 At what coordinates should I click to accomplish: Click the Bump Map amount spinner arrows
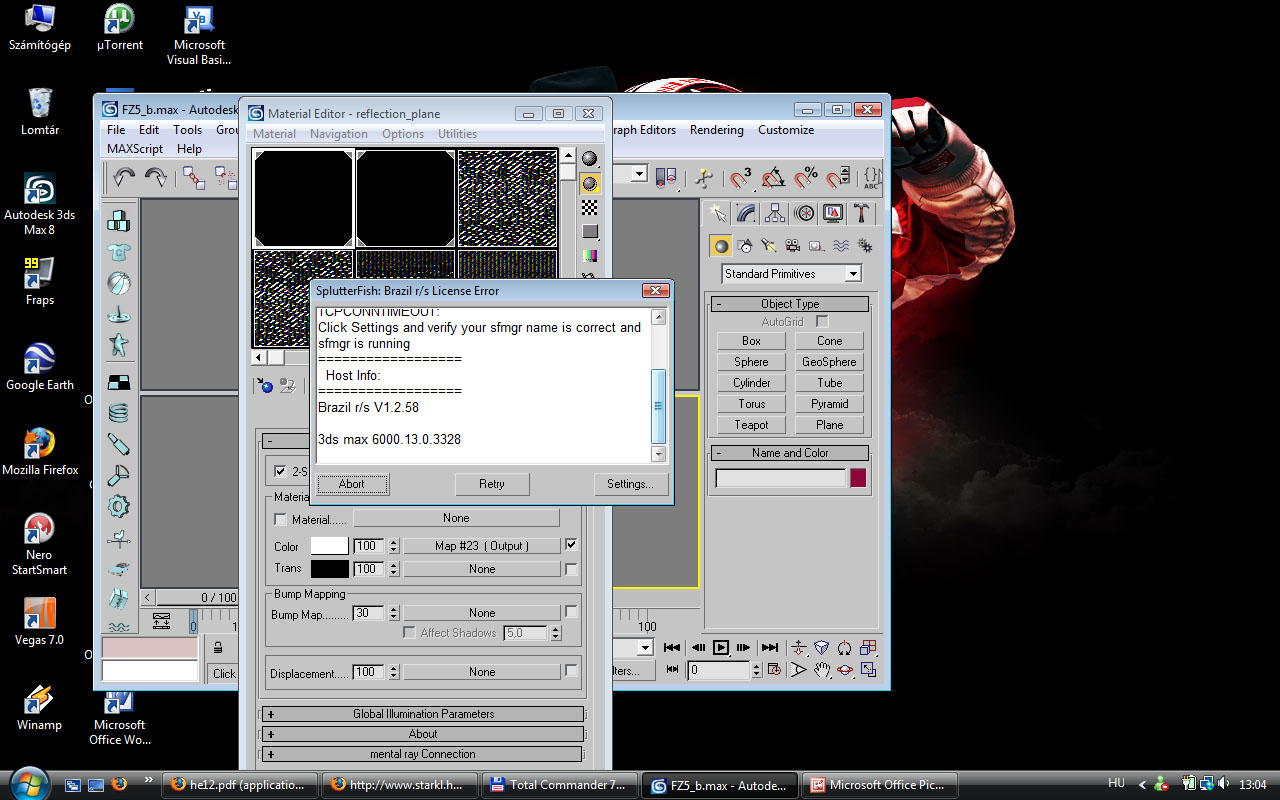tap(394, 613)
